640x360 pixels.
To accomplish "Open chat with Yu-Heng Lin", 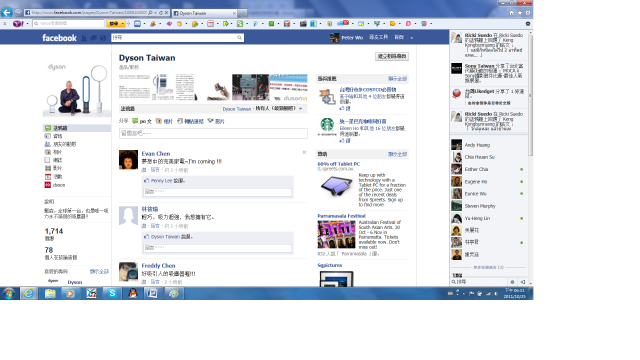I will point(488,218).
